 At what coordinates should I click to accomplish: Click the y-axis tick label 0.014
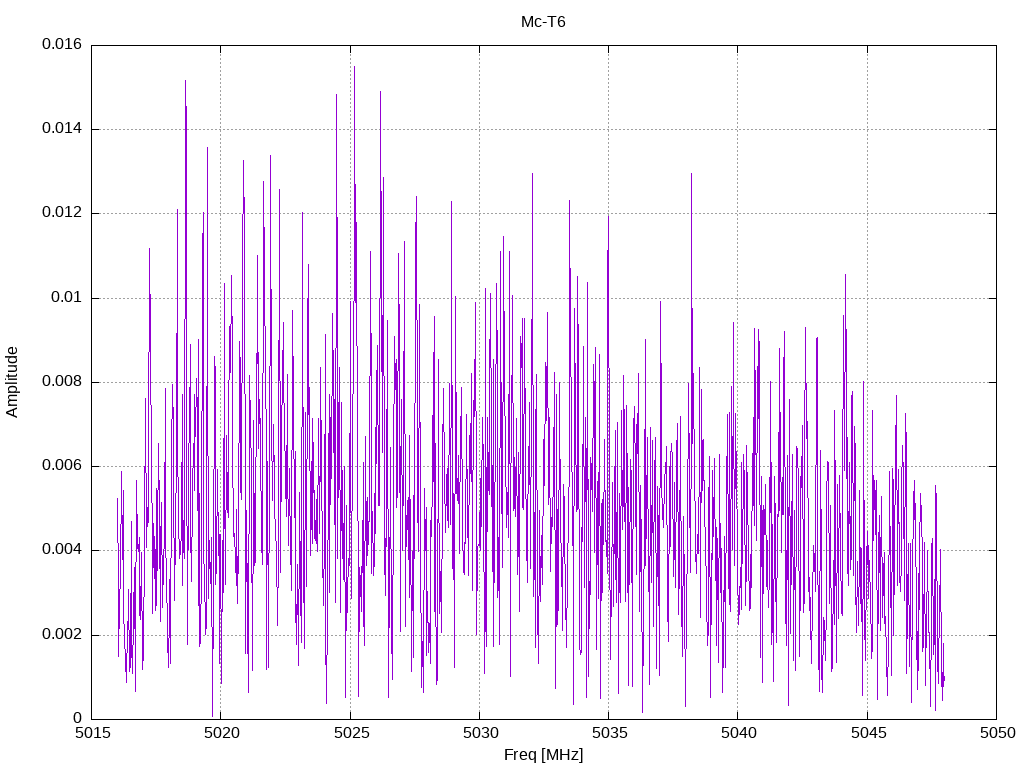click(x=62, y=129)
